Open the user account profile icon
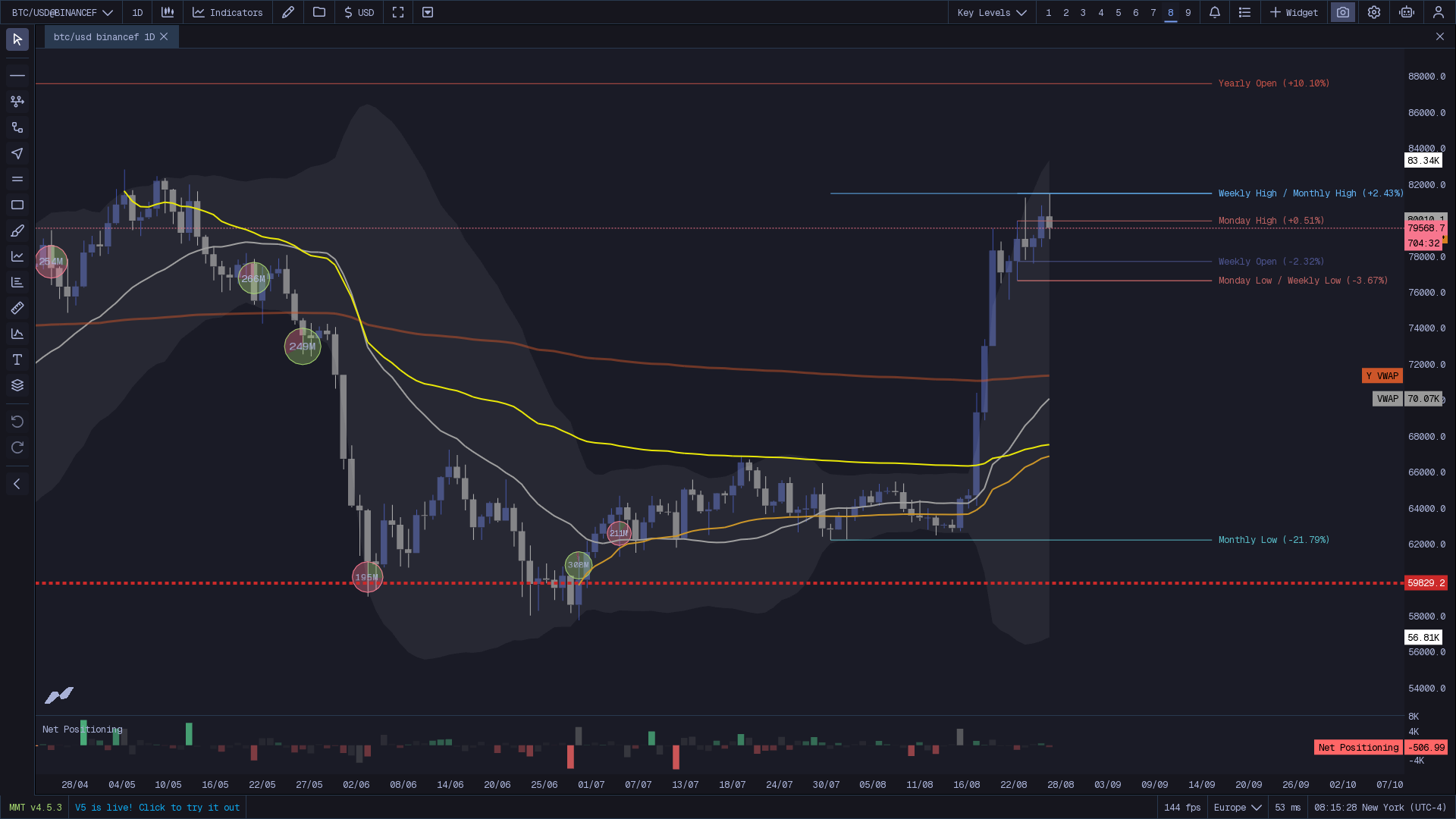1456x819 pixels. pyautogui.click(x=1439, y=12)
